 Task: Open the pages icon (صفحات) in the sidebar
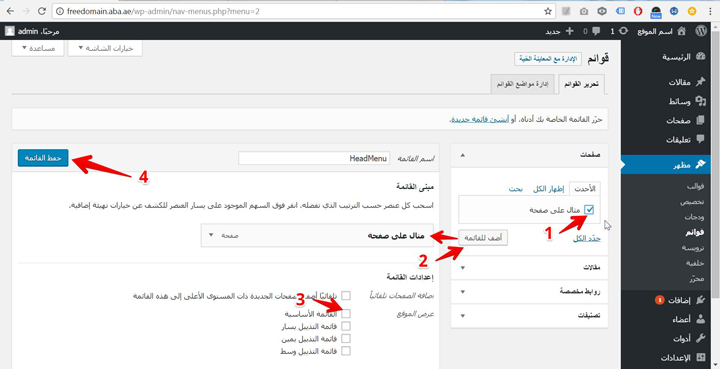click(700, 121)
